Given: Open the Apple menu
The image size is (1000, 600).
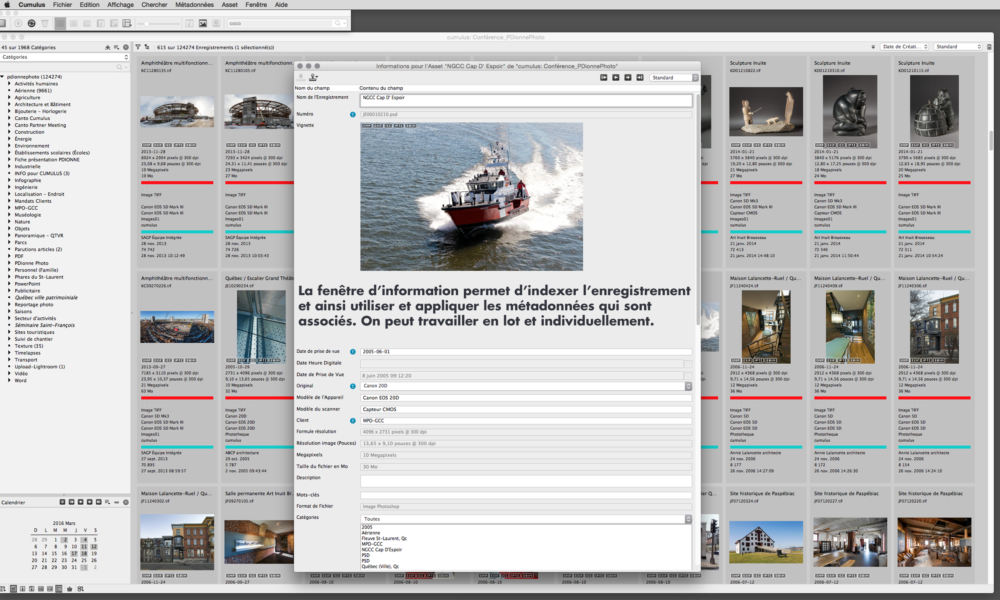Looking at the screenshot, I should tap(7, 4).
